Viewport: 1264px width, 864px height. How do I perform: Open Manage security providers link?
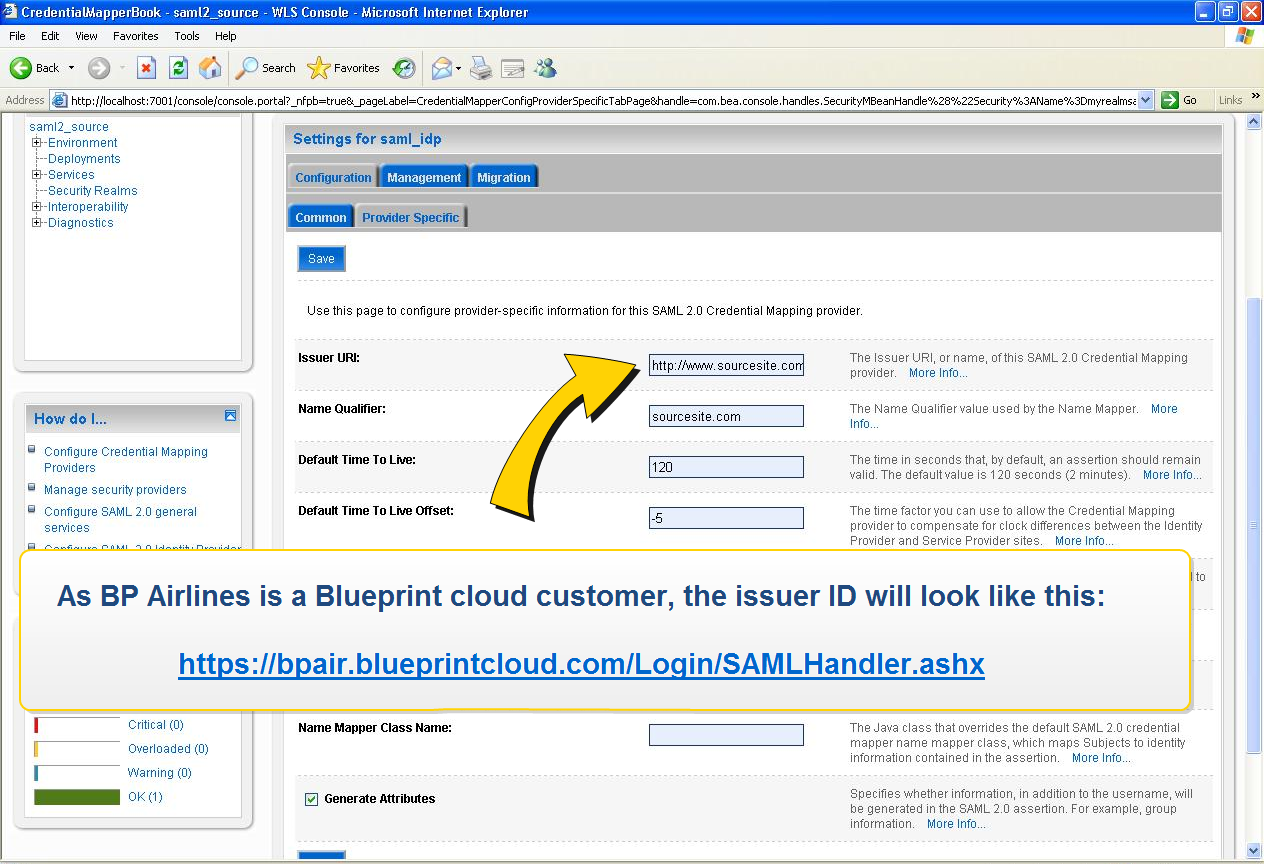[x=115, y=490]
